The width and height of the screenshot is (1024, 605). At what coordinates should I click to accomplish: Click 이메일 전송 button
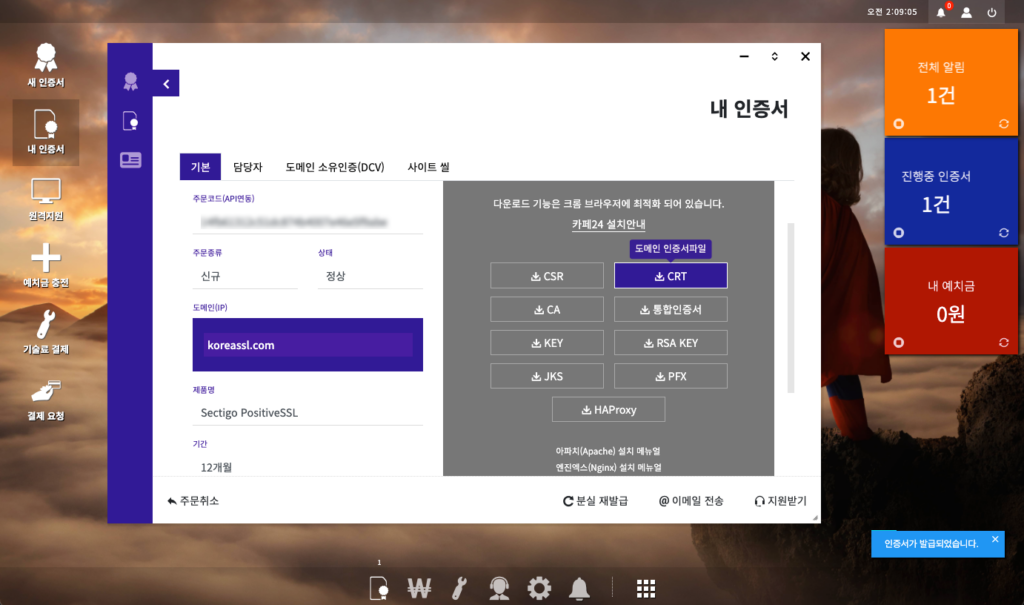pyautogui.click(x=691, y=501)
